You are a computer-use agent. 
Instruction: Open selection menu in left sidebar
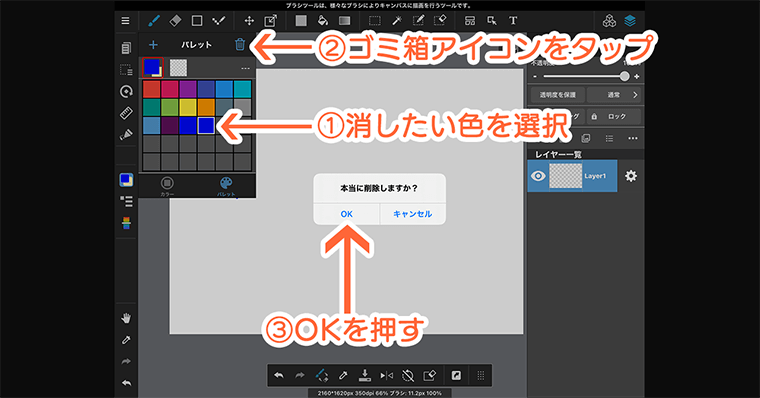point(126,70)
